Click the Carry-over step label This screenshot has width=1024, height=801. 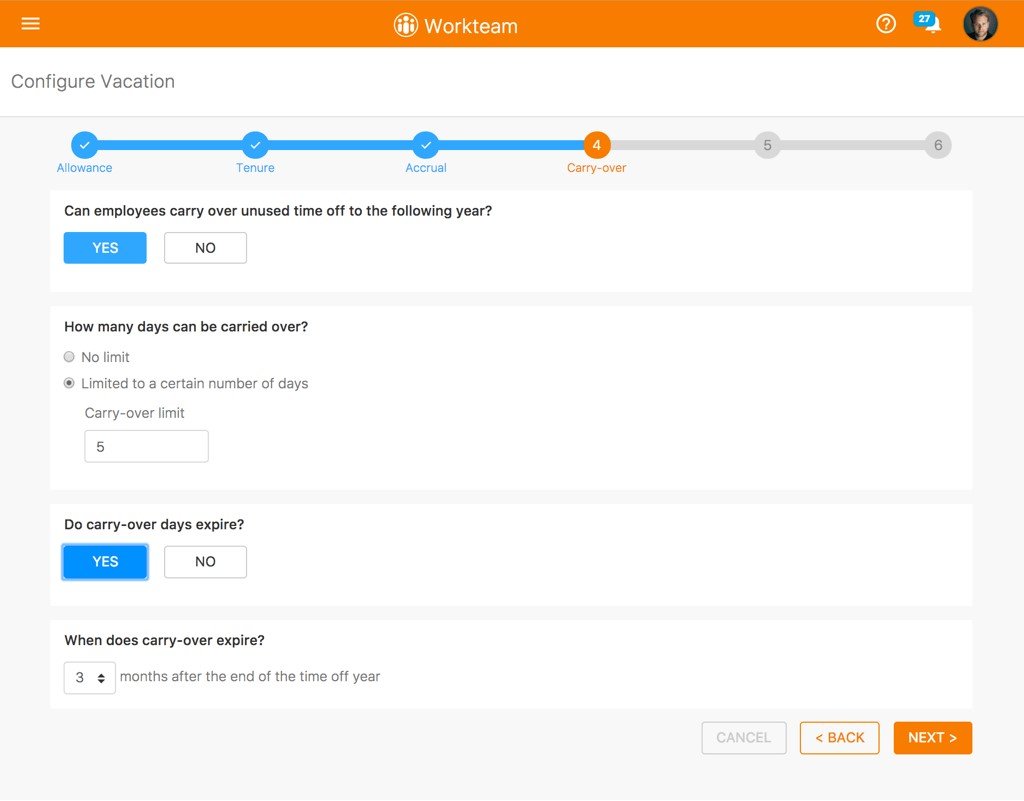[596, 168]
